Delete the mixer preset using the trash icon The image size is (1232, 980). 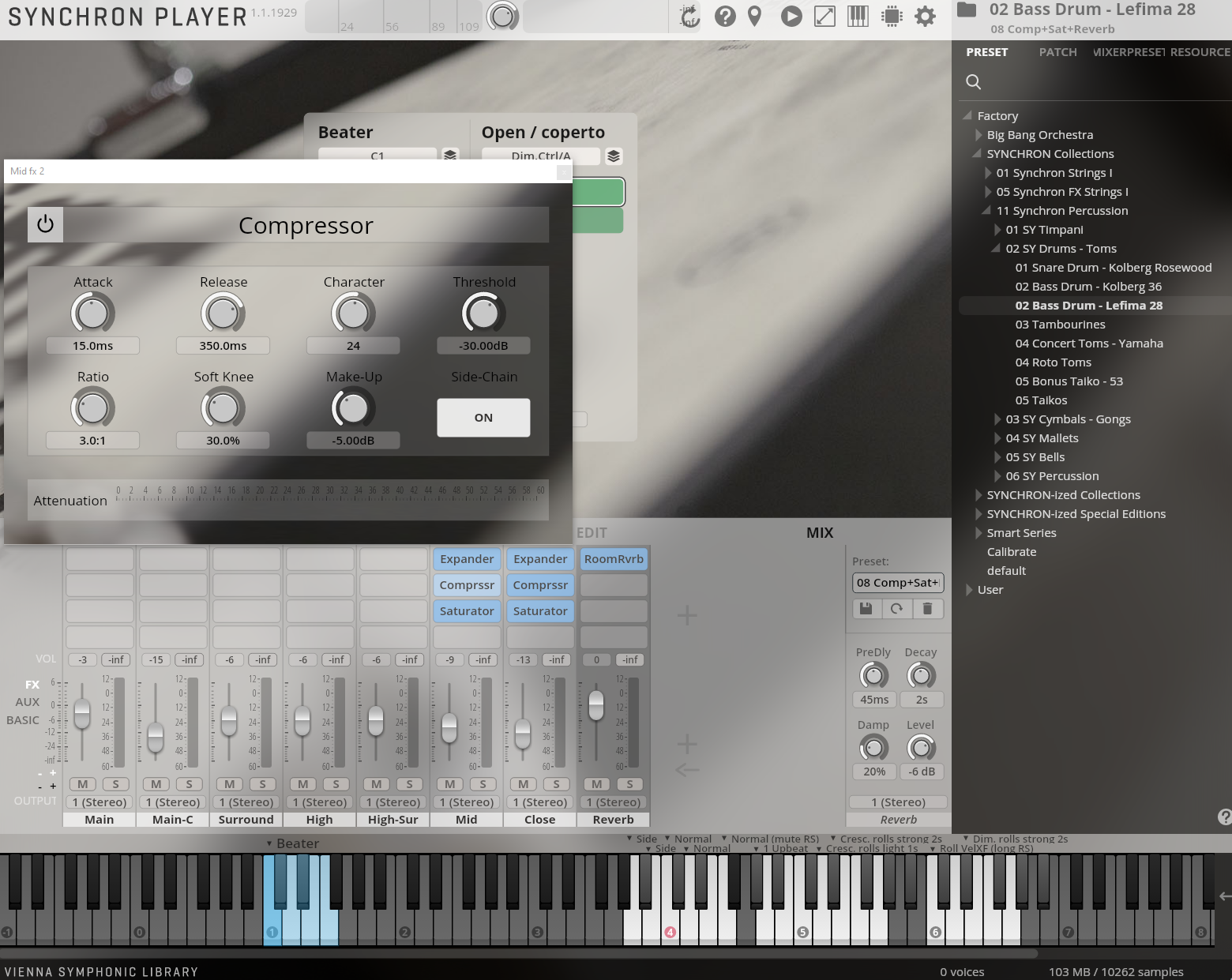click(x=928, y=609)
